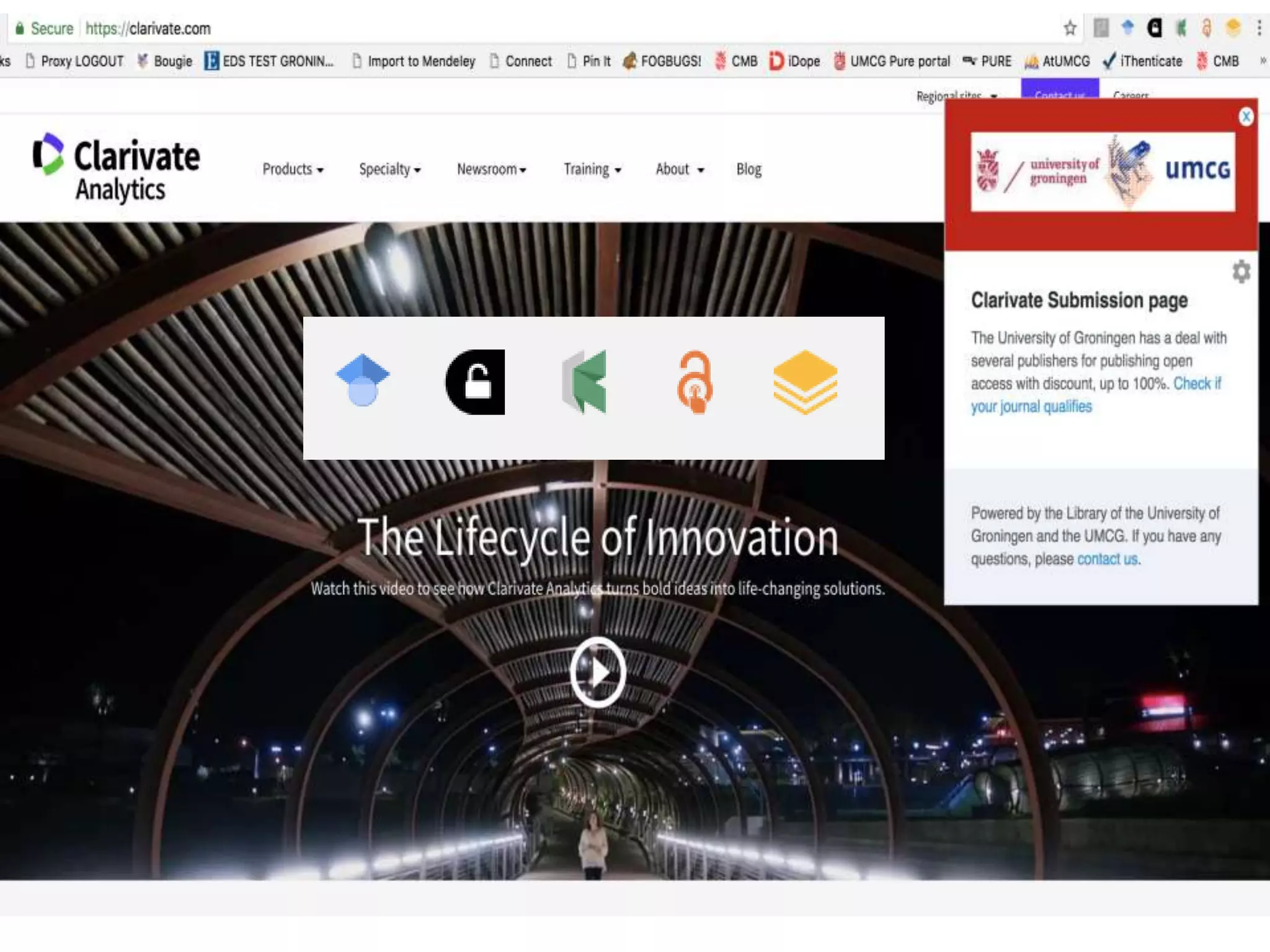The width and height of the screenshot is (1270, 952).
Task: Bookmark page with the star icon
Action: (1070, 29)
